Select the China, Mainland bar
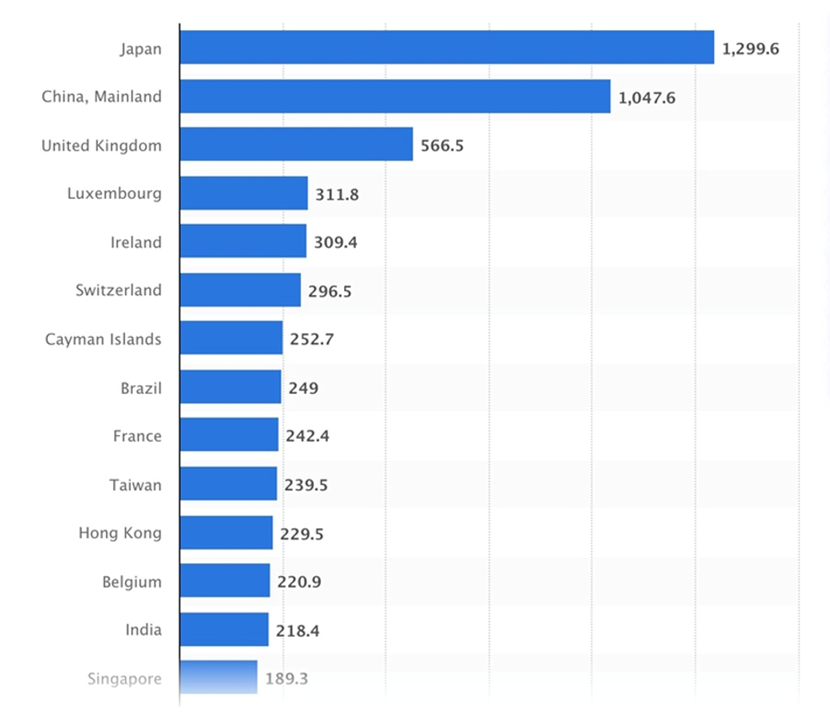830x725 pixels. pyautogui.click(x=395, y=96)
